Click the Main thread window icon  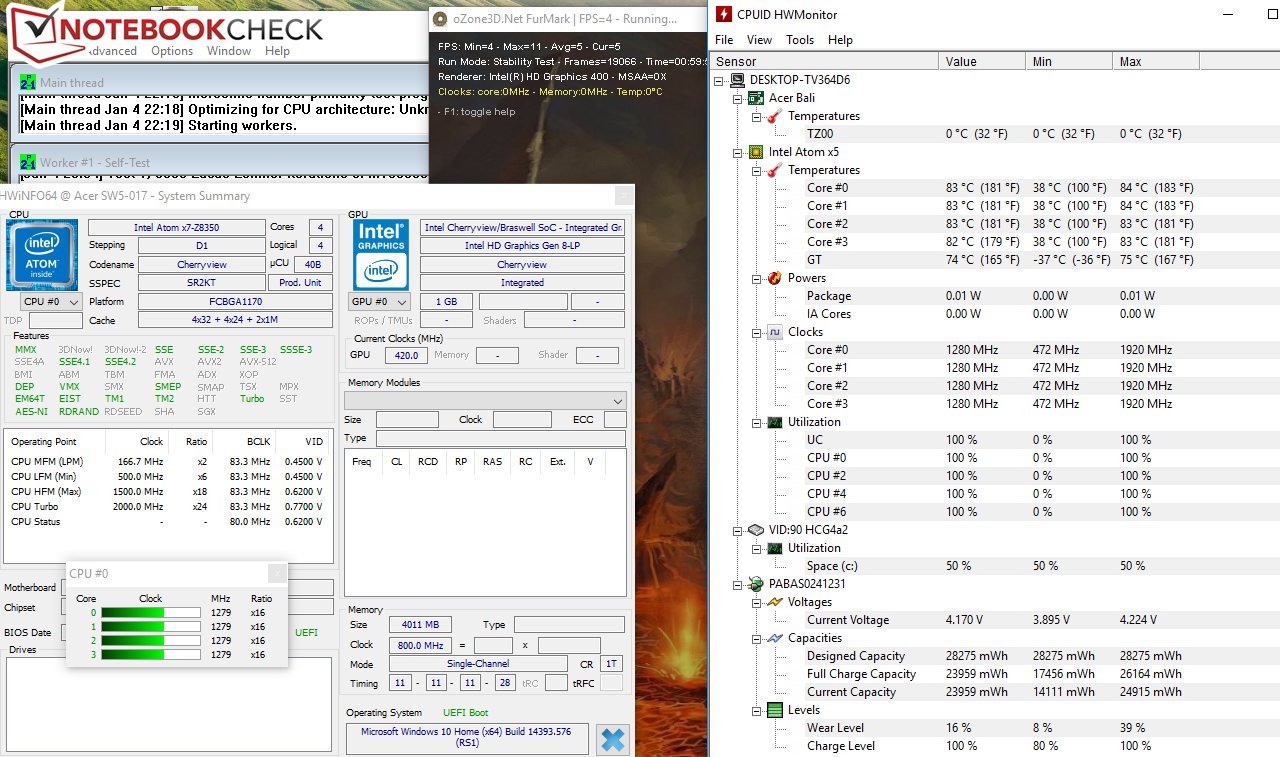tap(28, 83)
